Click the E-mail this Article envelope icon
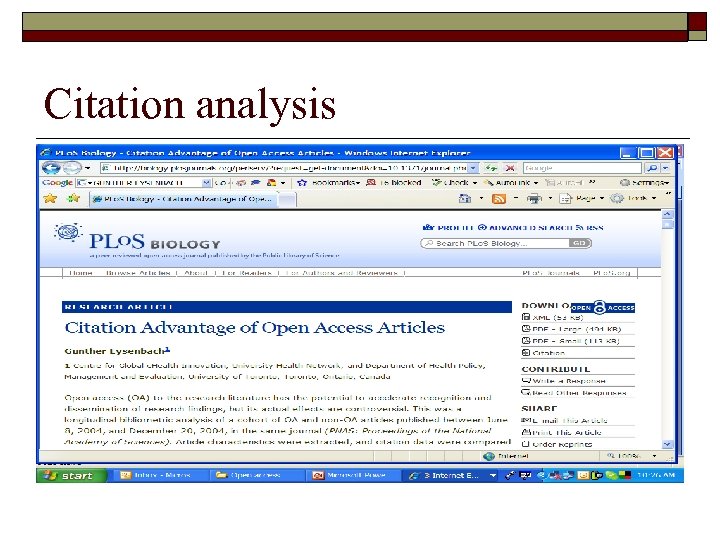720x540 pixels. click(526, 420)
